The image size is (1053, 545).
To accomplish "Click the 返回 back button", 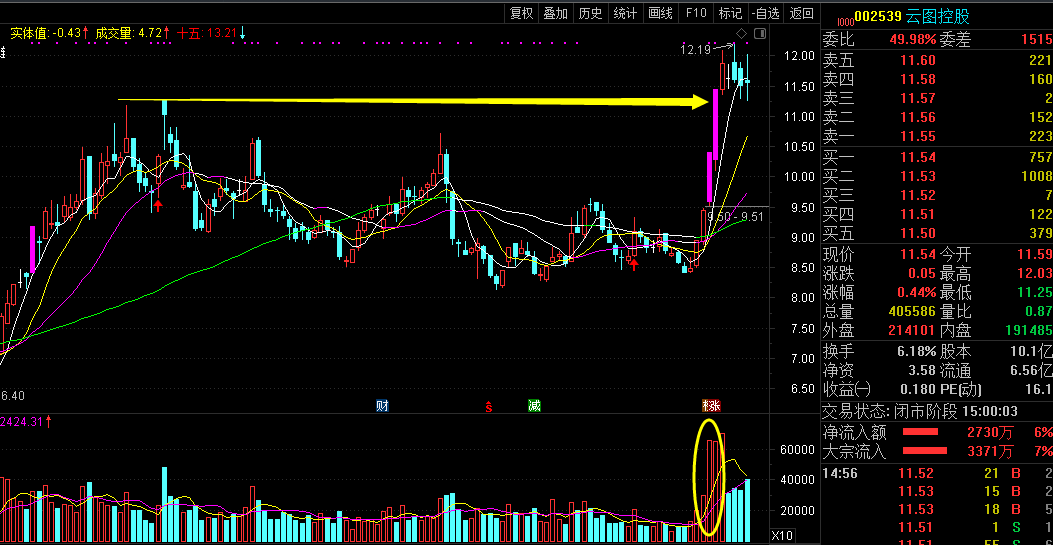I will [x=802, y=13].
